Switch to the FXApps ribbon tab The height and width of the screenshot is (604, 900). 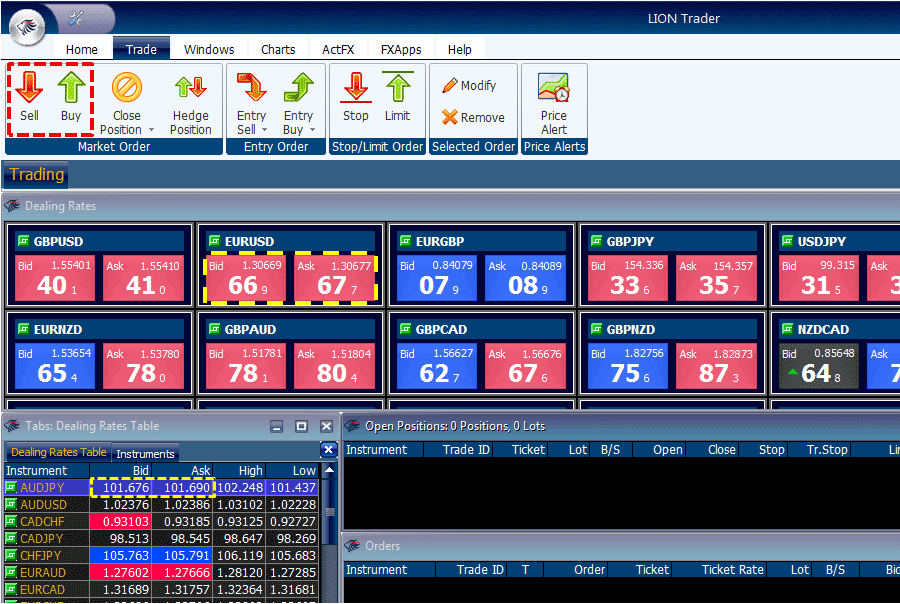[401, 49]
